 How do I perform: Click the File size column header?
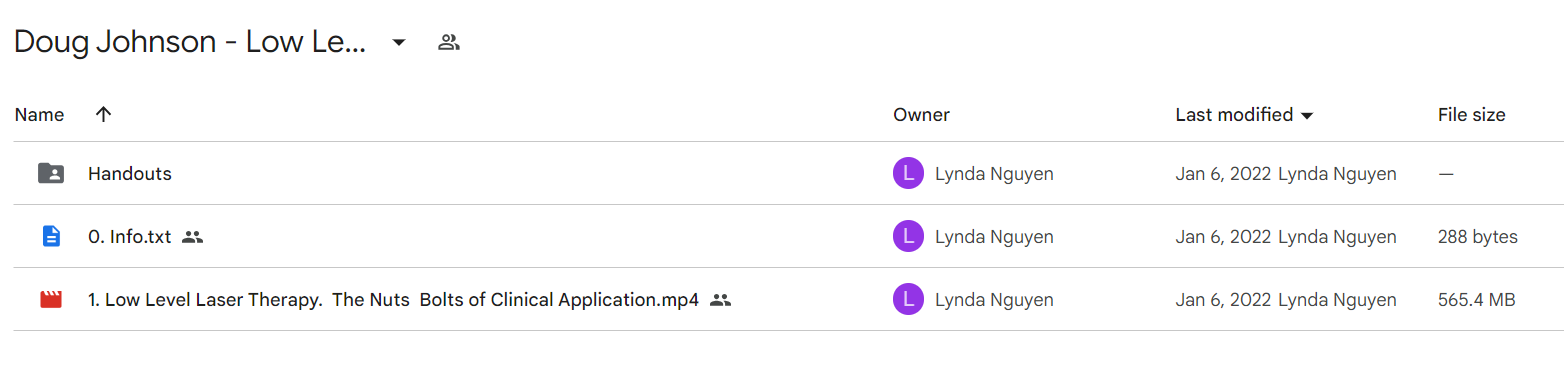click(x=1471, y=115)
